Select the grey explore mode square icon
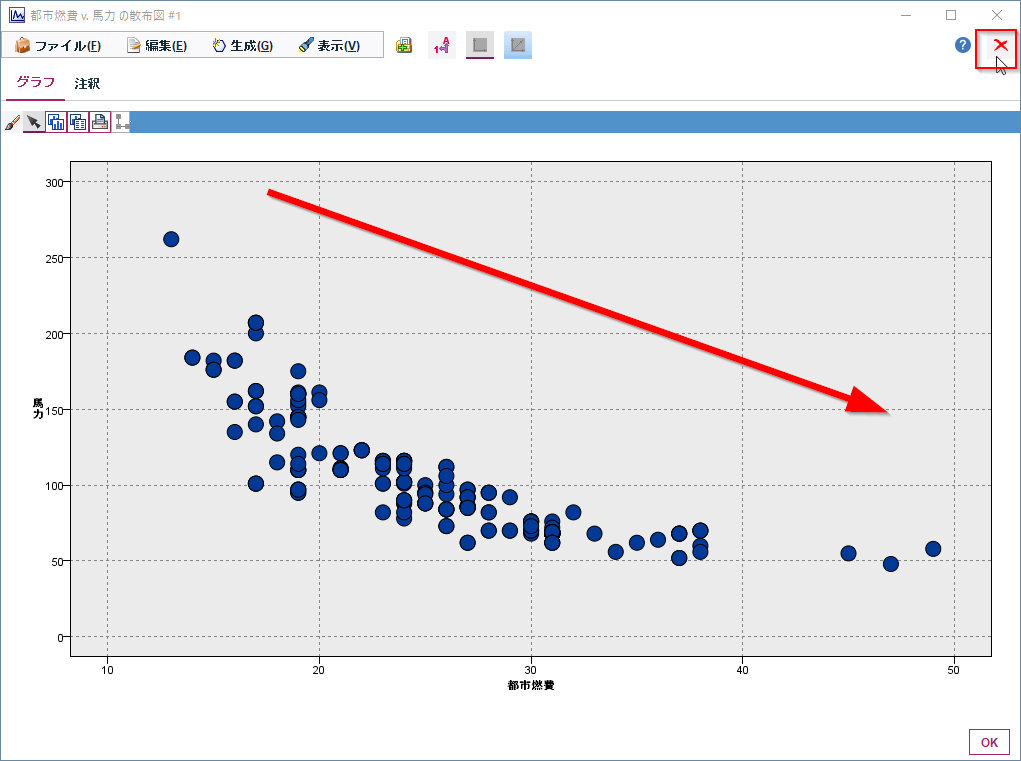 tap(480, 46)
